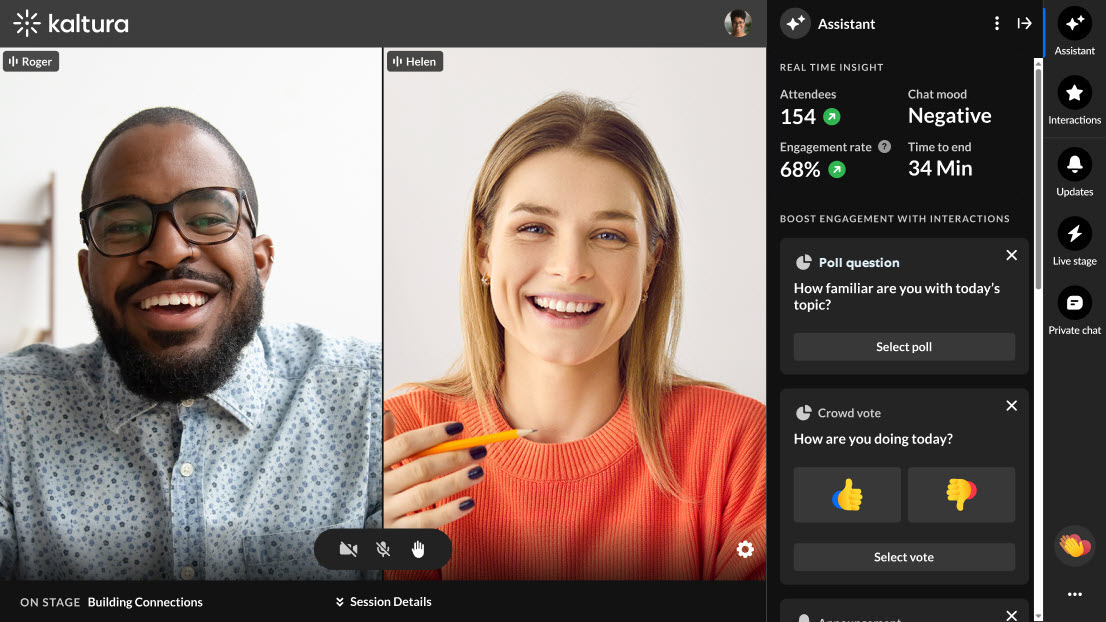Click the Select poll button
1106x622 pixels.
pos(904,347)
